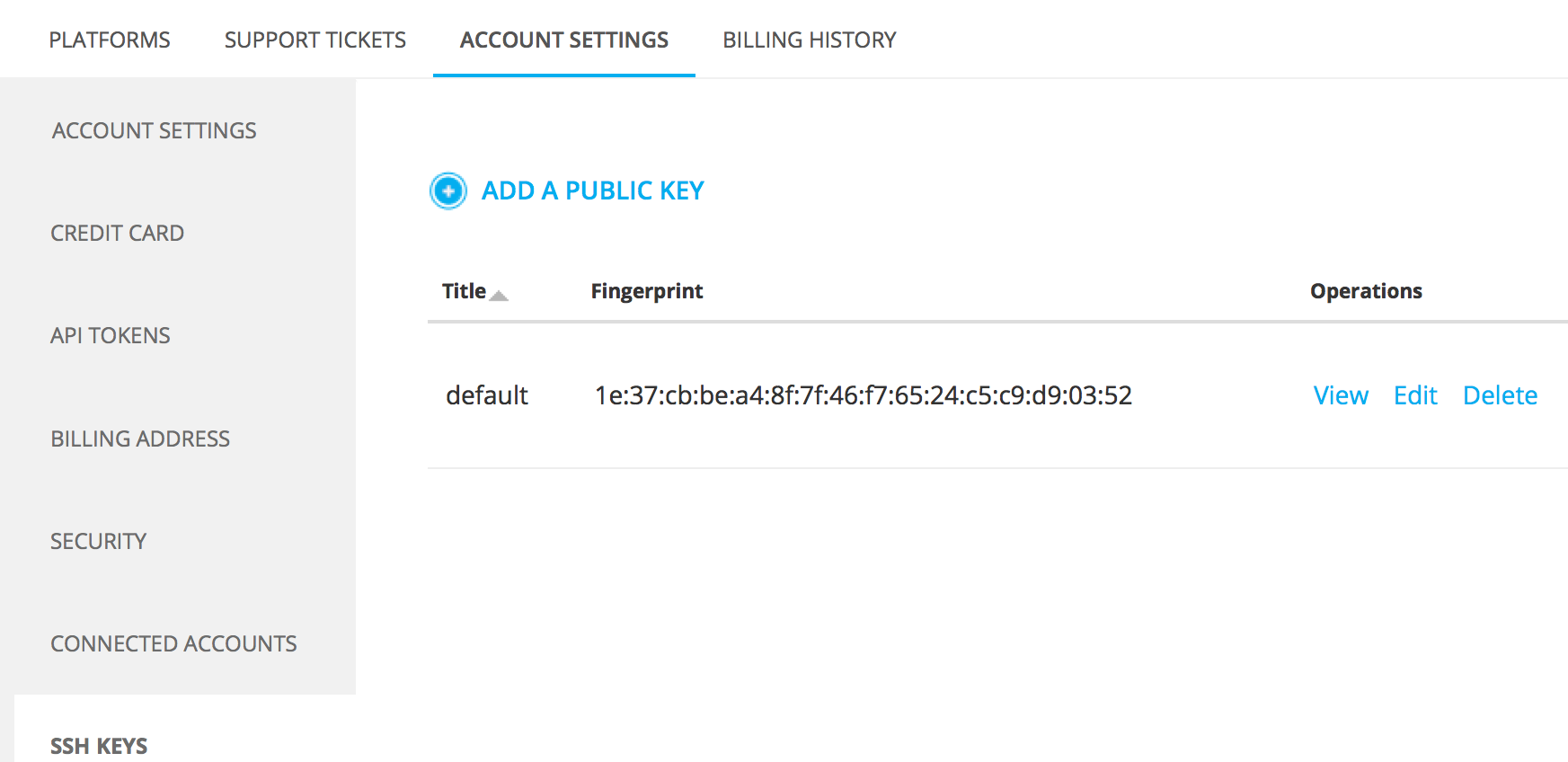The height and width of the screenshot is (762, 1568).
Task: Select the ACCOUNT SETTINGS tab in top navigation
Action: click(x=563, y=40)
